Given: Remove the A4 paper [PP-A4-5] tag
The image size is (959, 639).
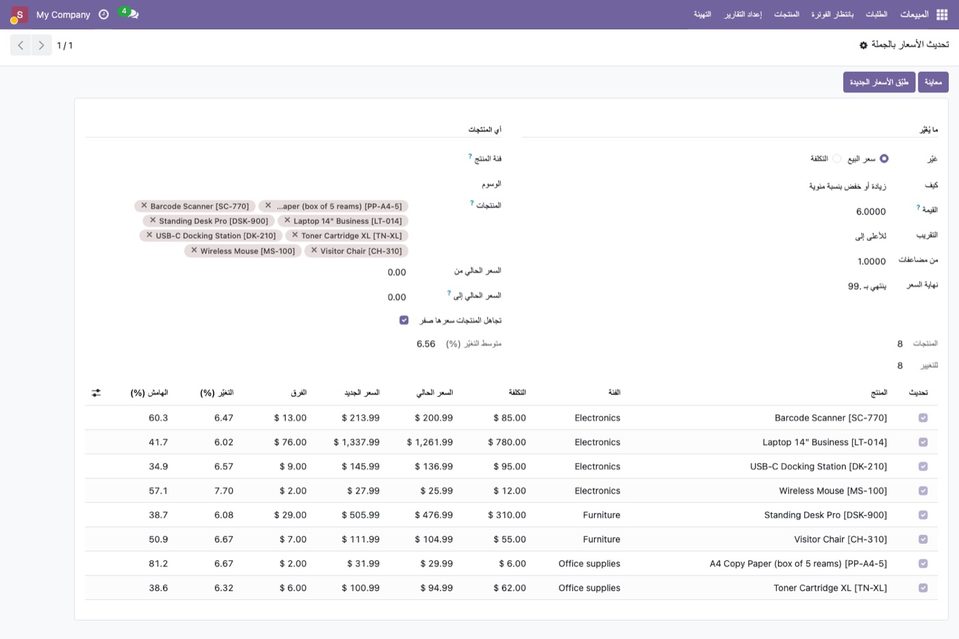Looking at the screenshot, I should pyautogui.click(x=268, y=205).
